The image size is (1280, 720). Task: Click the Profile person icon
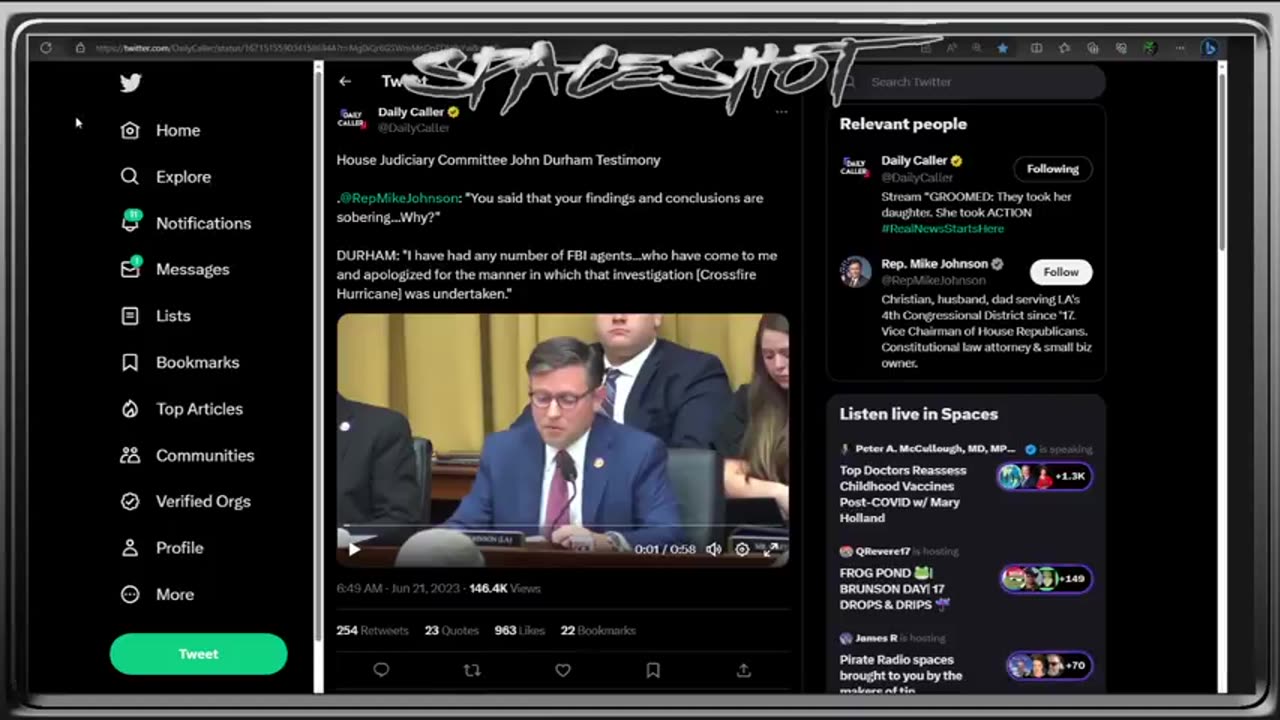tap(130, 548)
